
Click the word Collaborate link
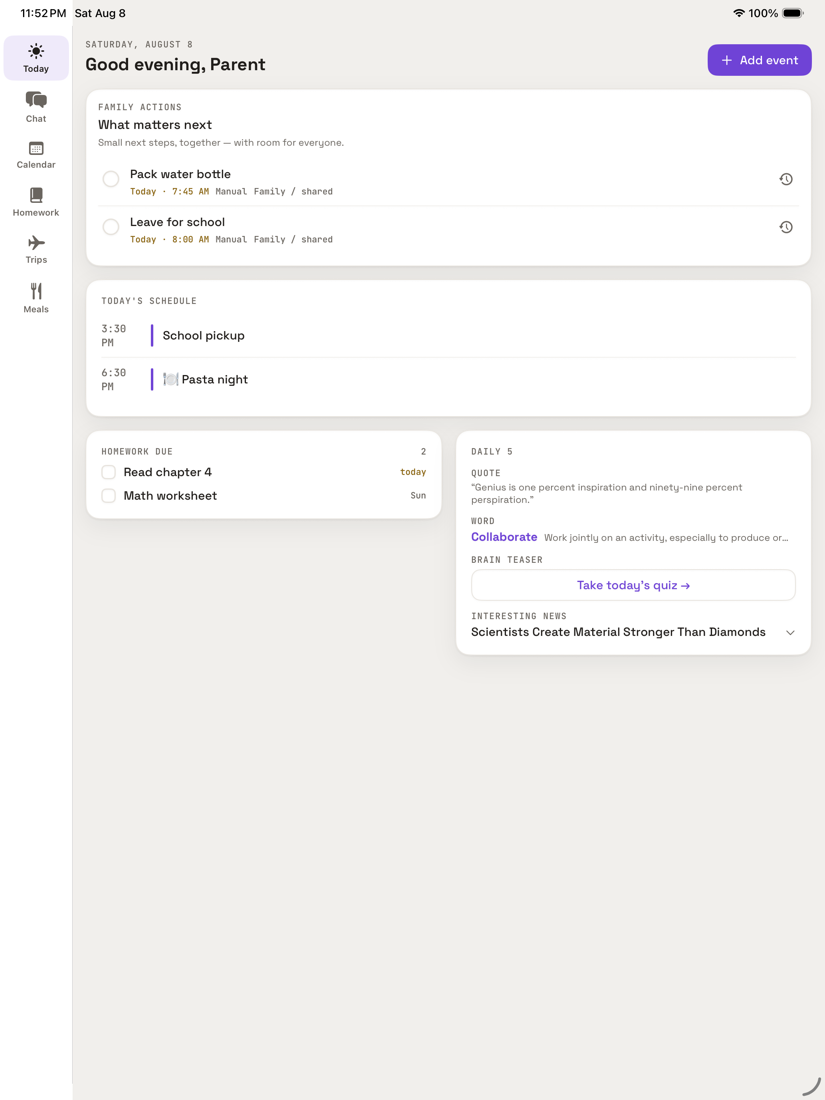pos(504,537)
